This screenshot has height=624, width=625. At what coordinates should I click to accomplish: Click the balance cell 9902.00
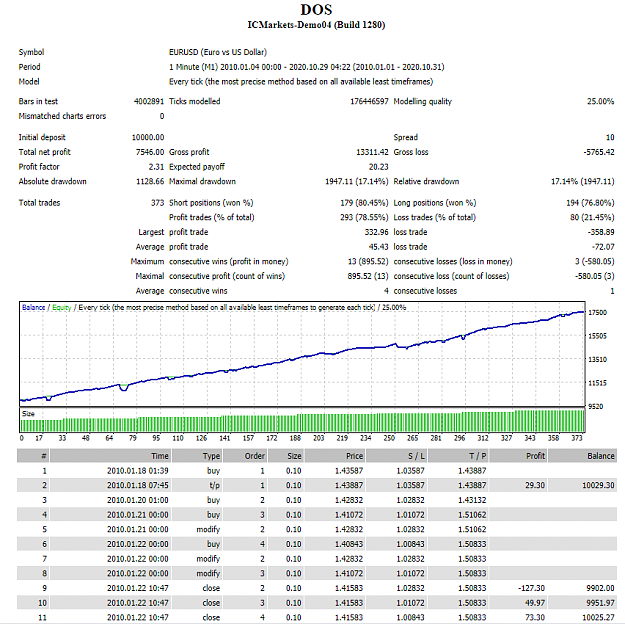tap(600, 588)
